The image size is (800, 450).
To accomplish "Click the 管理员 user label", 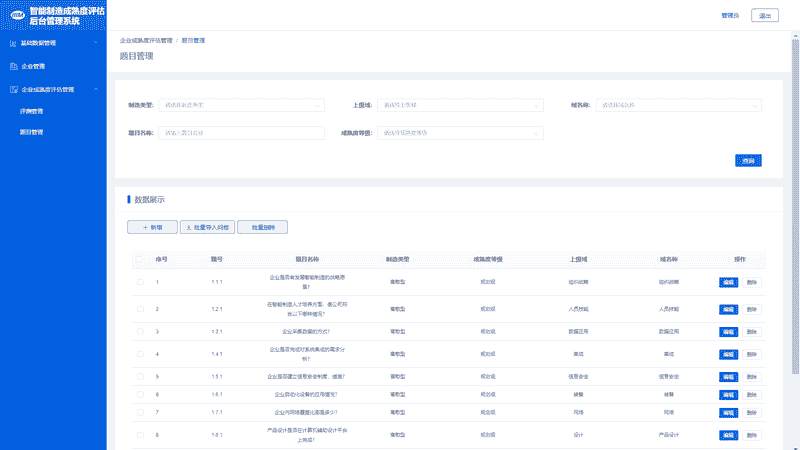I will tap(730, 15).
